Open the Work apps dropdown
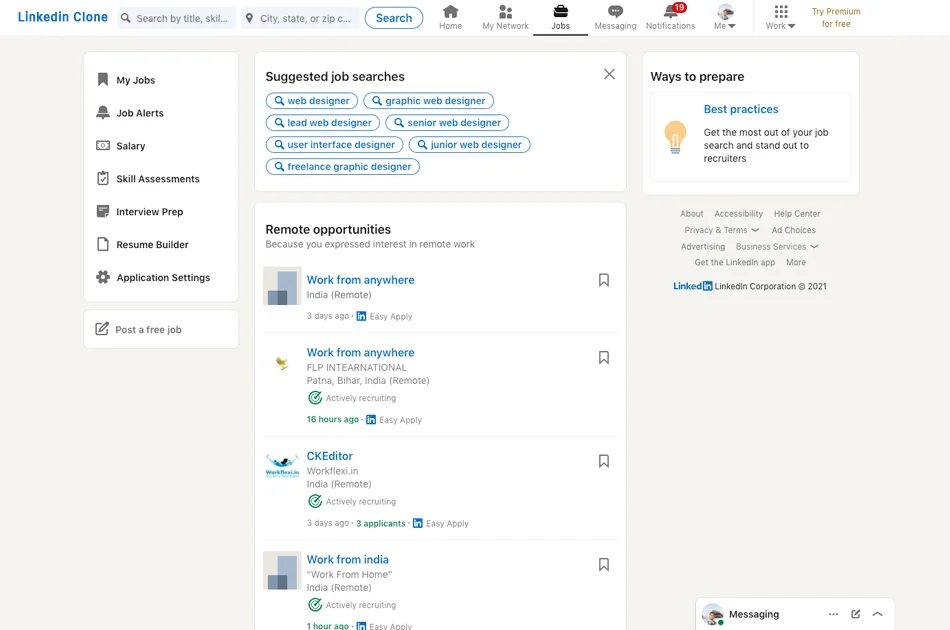The image size is (950, 630). (x=780, y=17)
